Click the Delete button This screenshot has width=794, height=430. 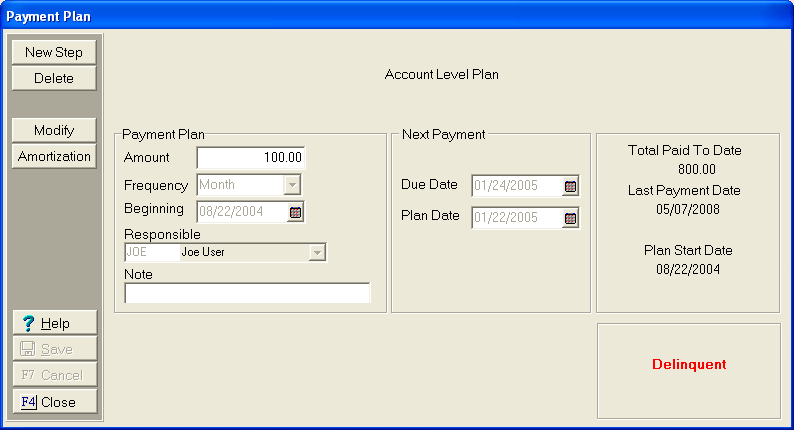(x=54, y=78)
